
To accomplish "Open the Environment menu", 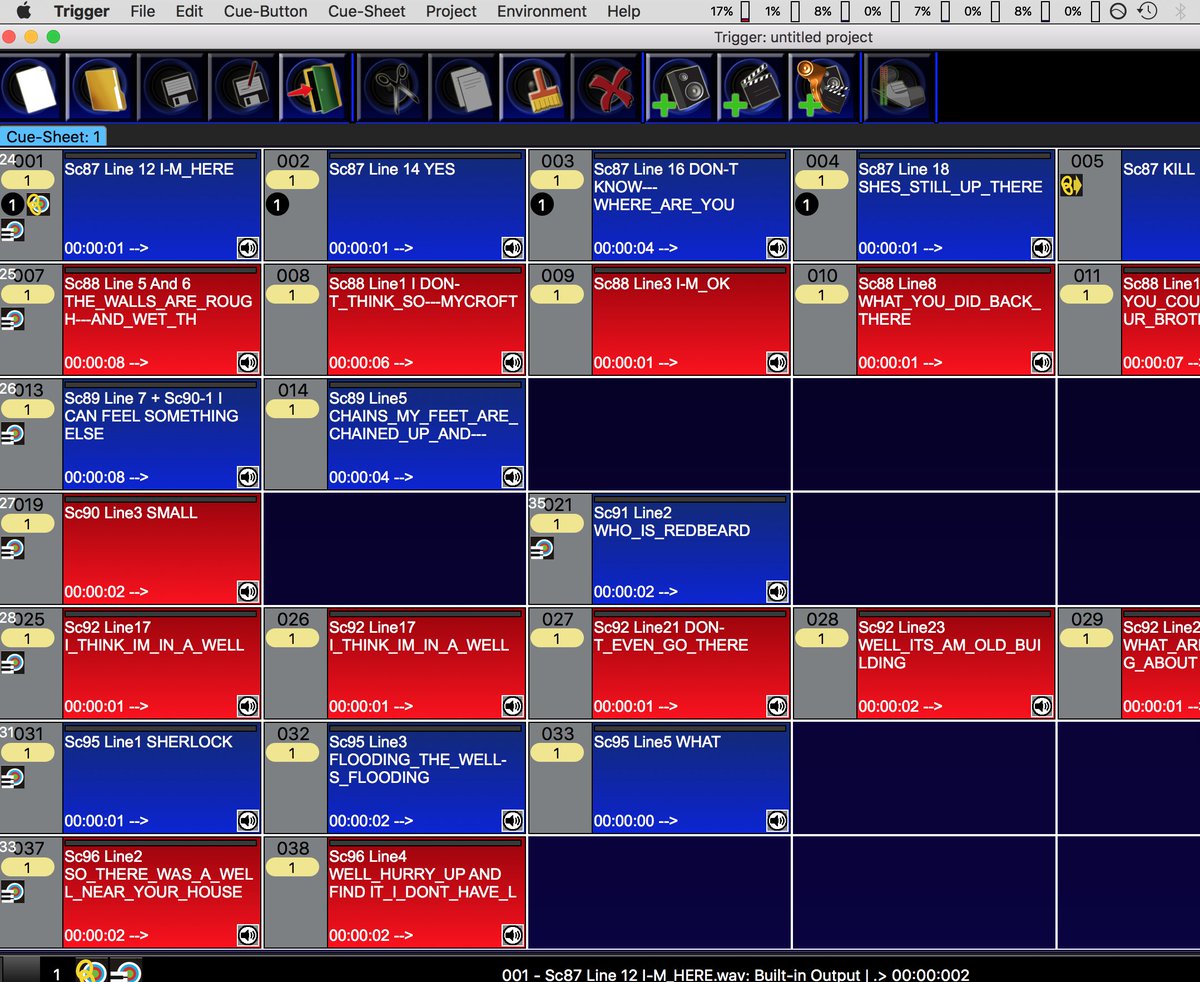I will (x=542, y=11).
